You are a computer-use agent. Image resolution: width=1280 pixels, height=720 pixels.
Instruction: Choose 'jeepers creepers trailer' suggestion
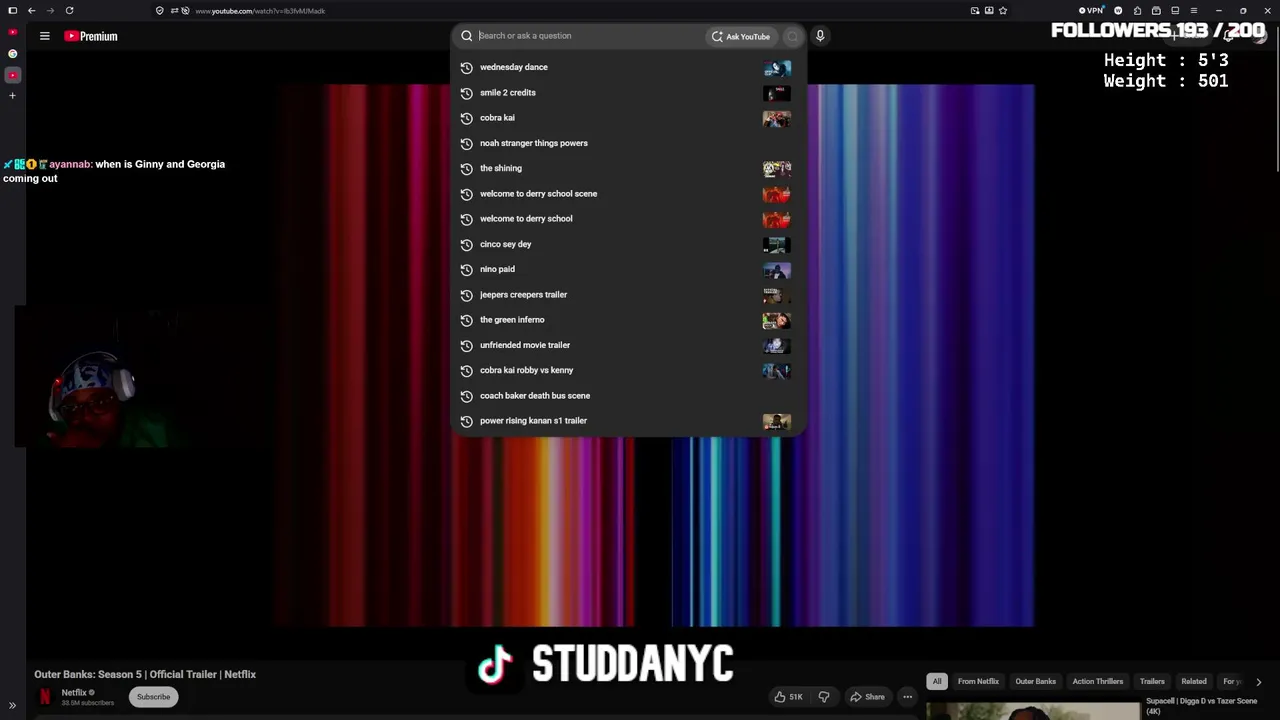coord(628,294)
